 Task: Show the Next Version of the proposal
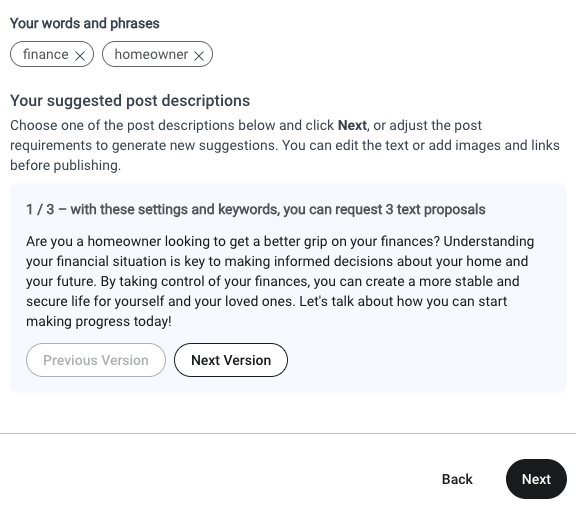[231, 360]
